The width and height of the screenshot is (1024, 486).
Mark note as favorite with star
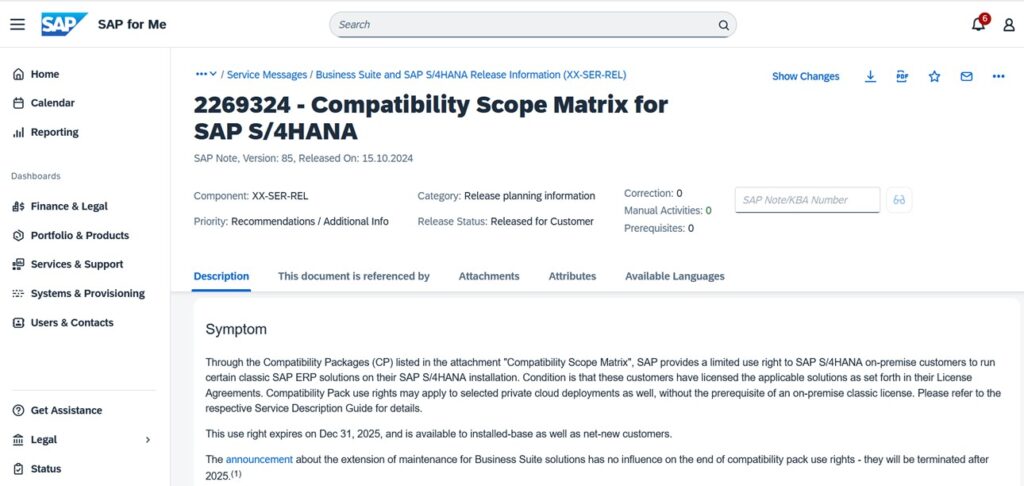click(x=934, y=76)
